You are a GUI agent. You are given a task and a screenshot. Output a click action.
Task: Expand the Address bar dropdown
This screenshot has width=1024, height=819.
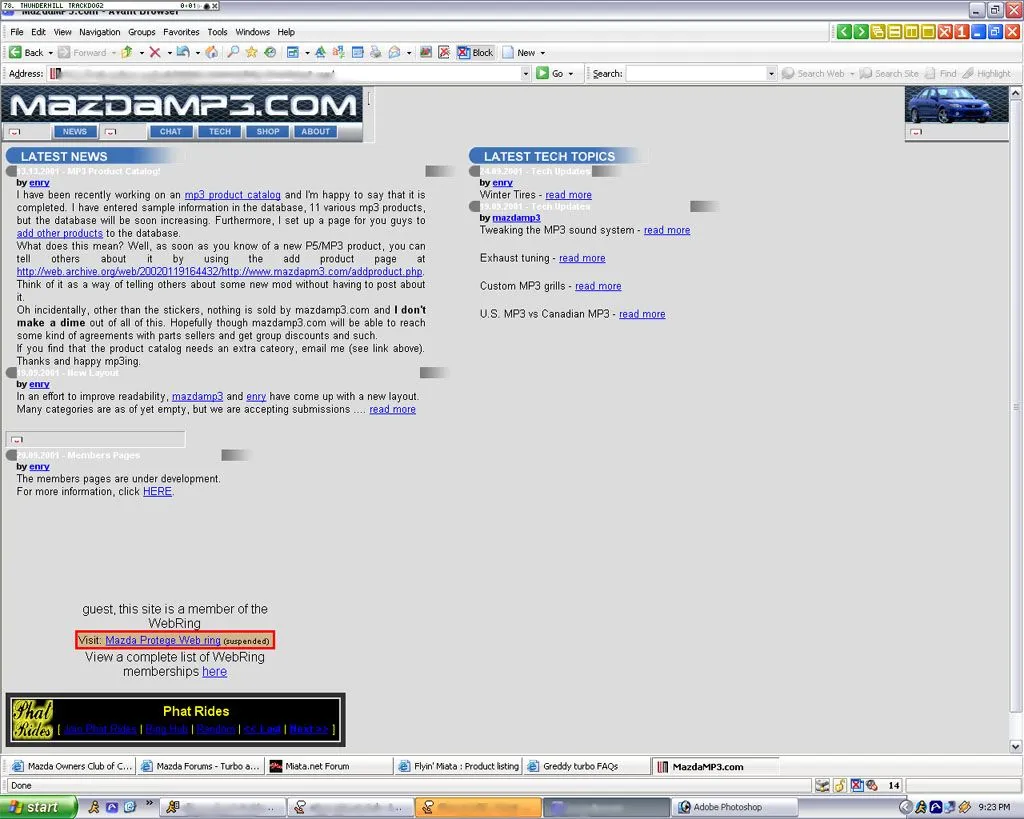524,72
